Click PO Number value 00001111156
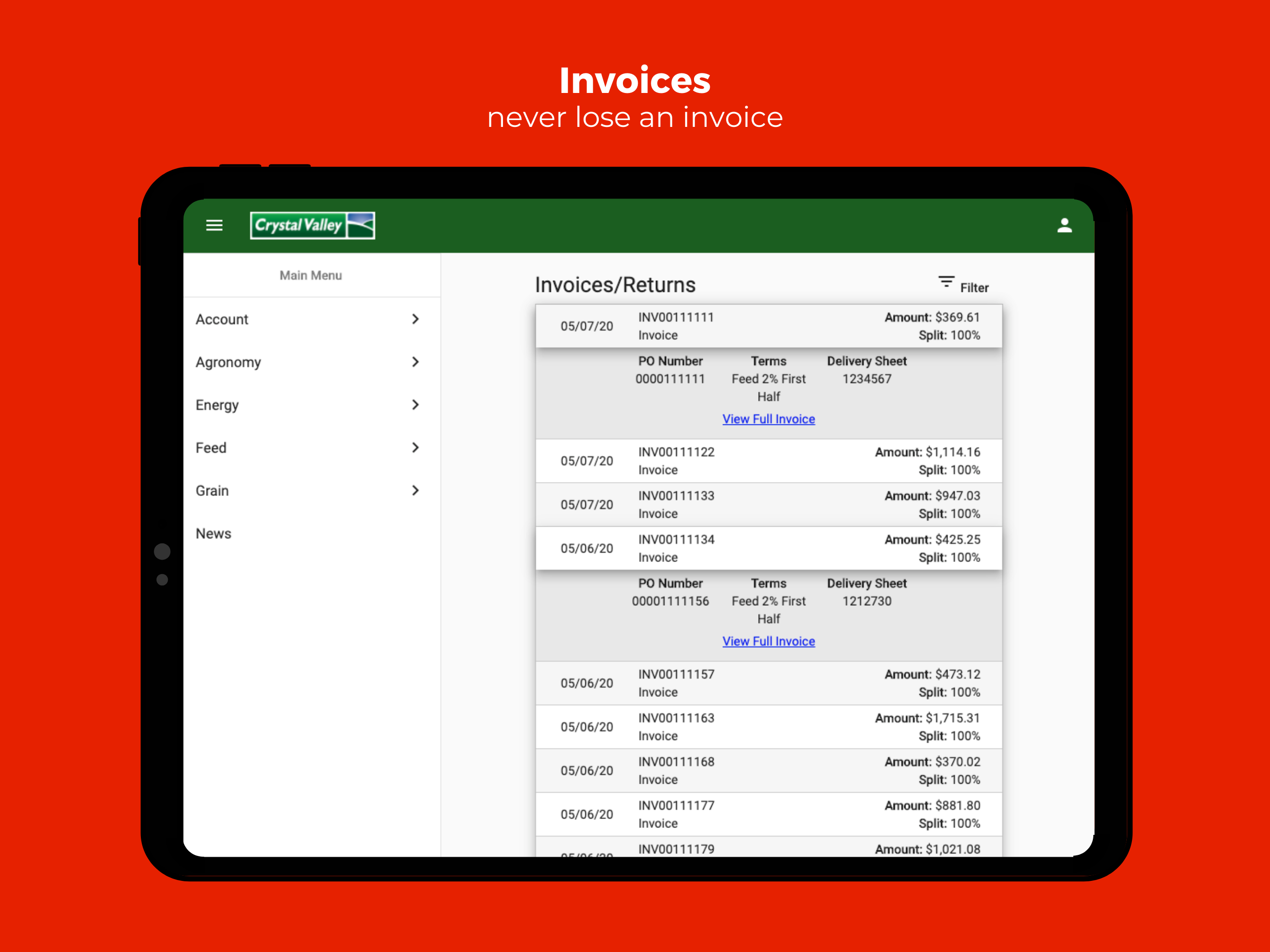1270x952 pixels. coord(670,601)
